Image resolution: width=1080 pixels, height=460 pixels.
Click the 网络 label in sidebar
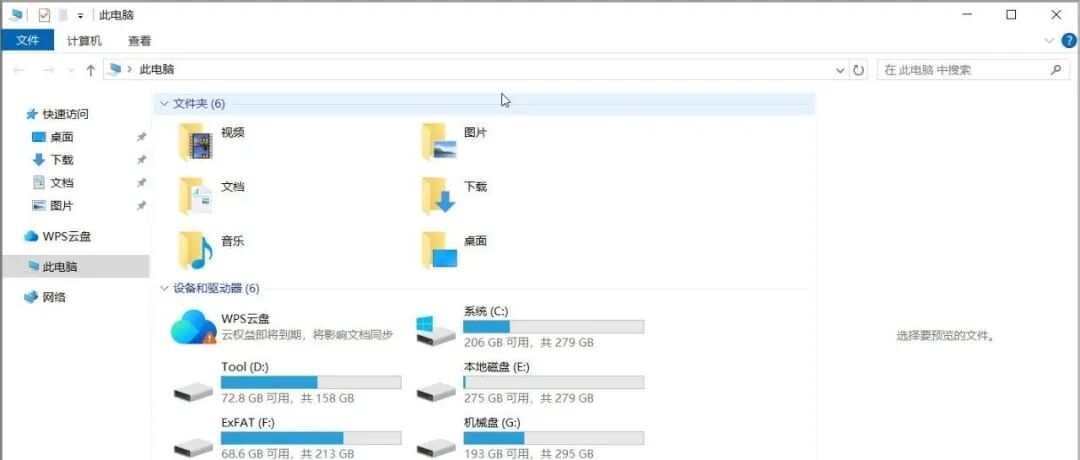(54, 297)
